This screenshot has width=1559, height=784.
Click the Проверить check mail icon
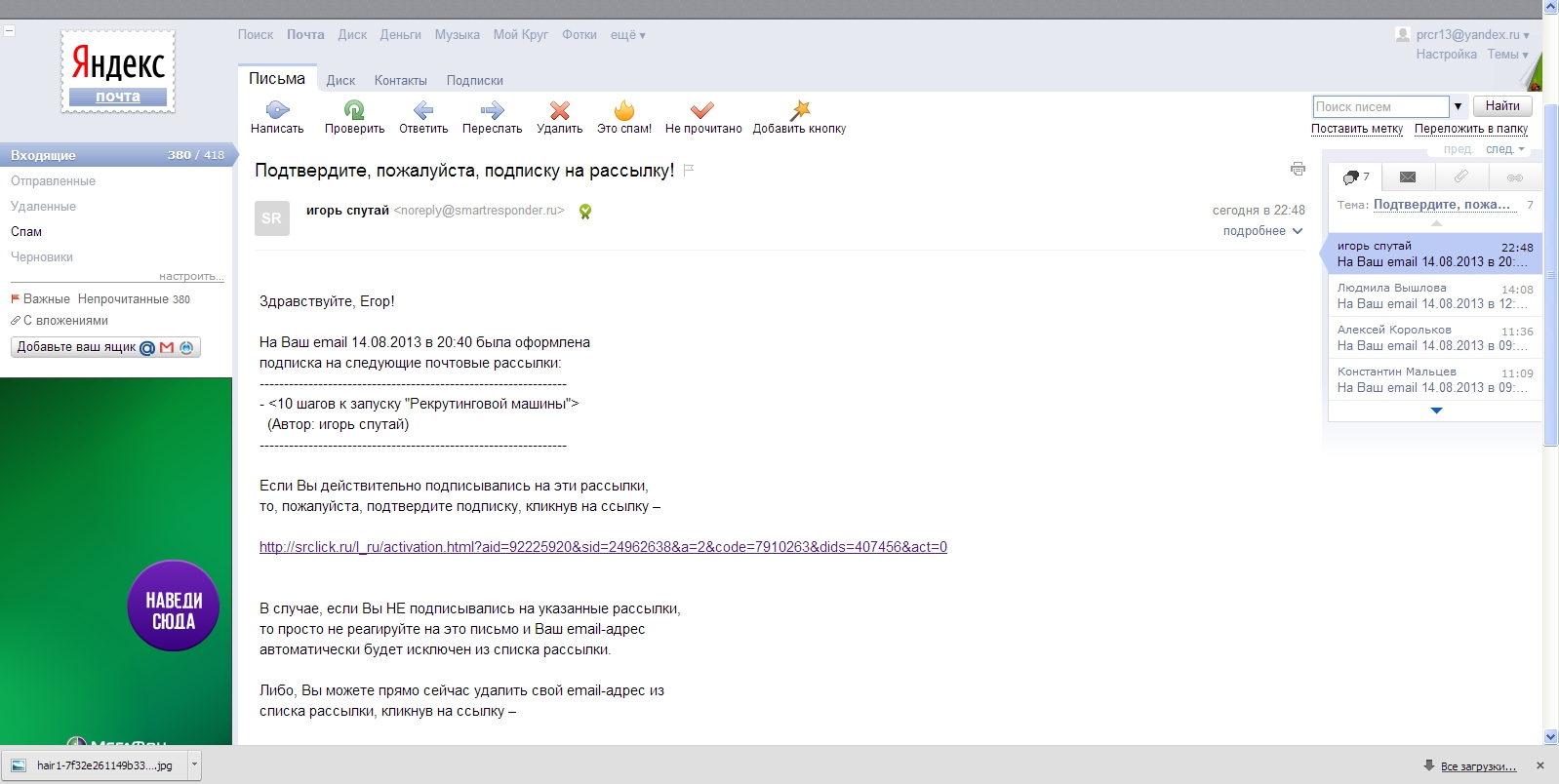[x=354, y=110]
